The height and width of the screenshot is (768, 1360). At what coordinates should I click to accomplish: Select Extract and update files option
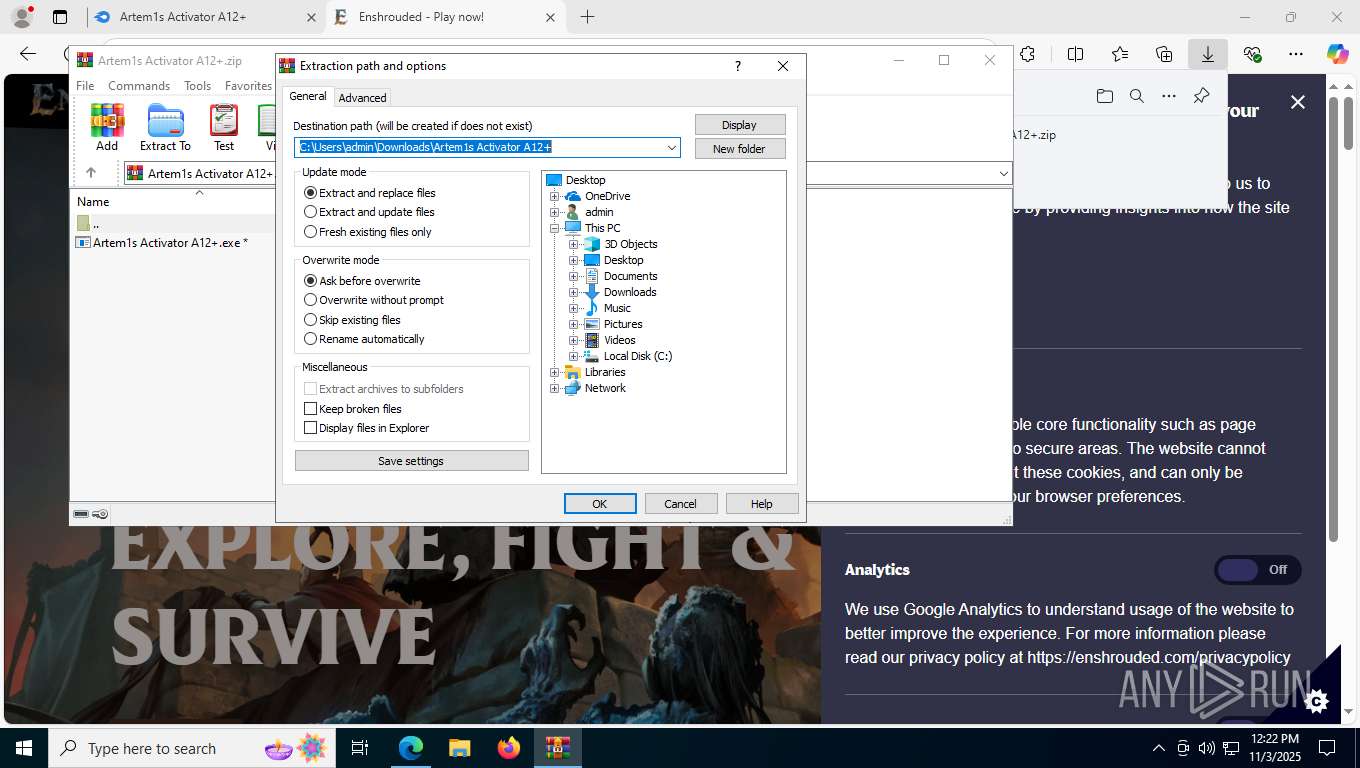(x=369, y=212)
